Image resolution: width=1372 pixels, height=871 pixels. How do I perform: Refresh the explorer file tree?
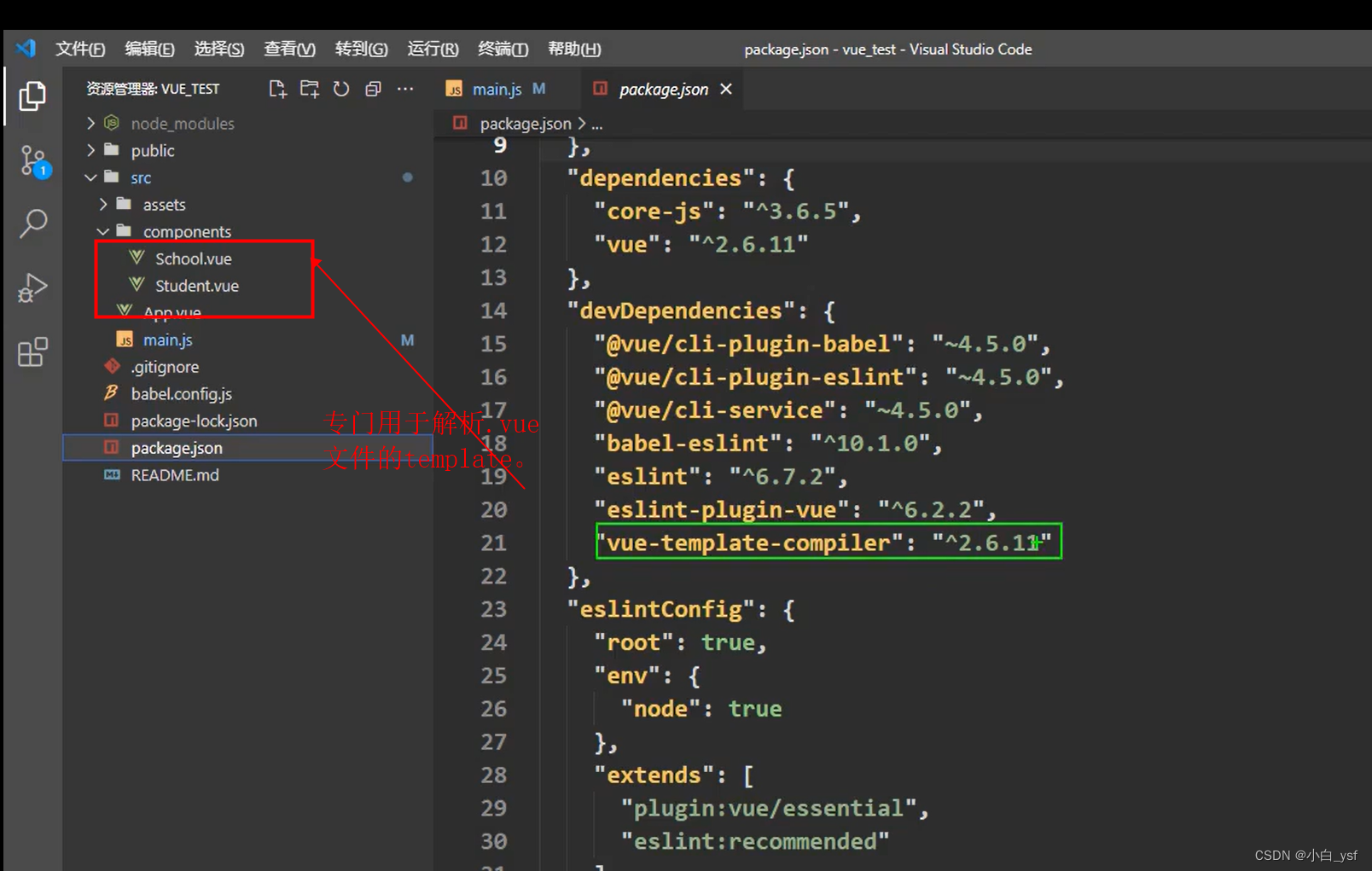341,89
